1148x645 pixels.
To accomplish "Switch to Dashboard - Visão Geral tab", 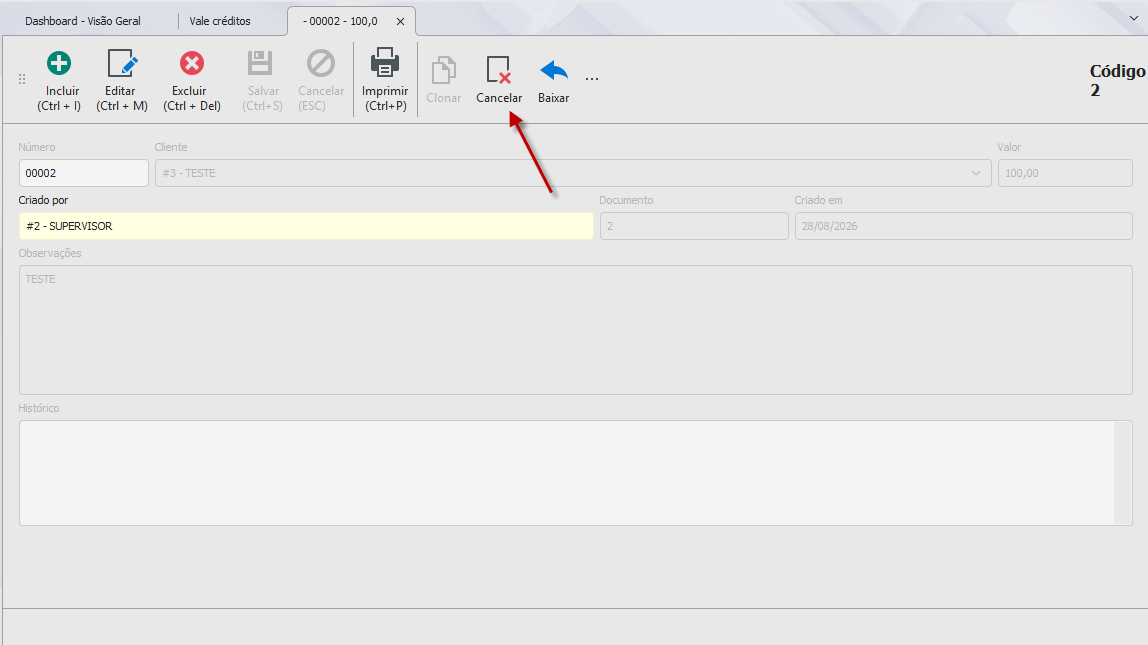I will click(x=83, y=21).
